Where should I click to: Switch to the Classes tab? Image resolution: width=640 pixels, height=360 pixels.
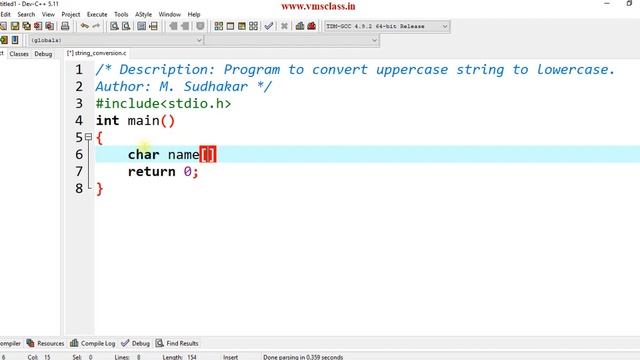[19, 54]
